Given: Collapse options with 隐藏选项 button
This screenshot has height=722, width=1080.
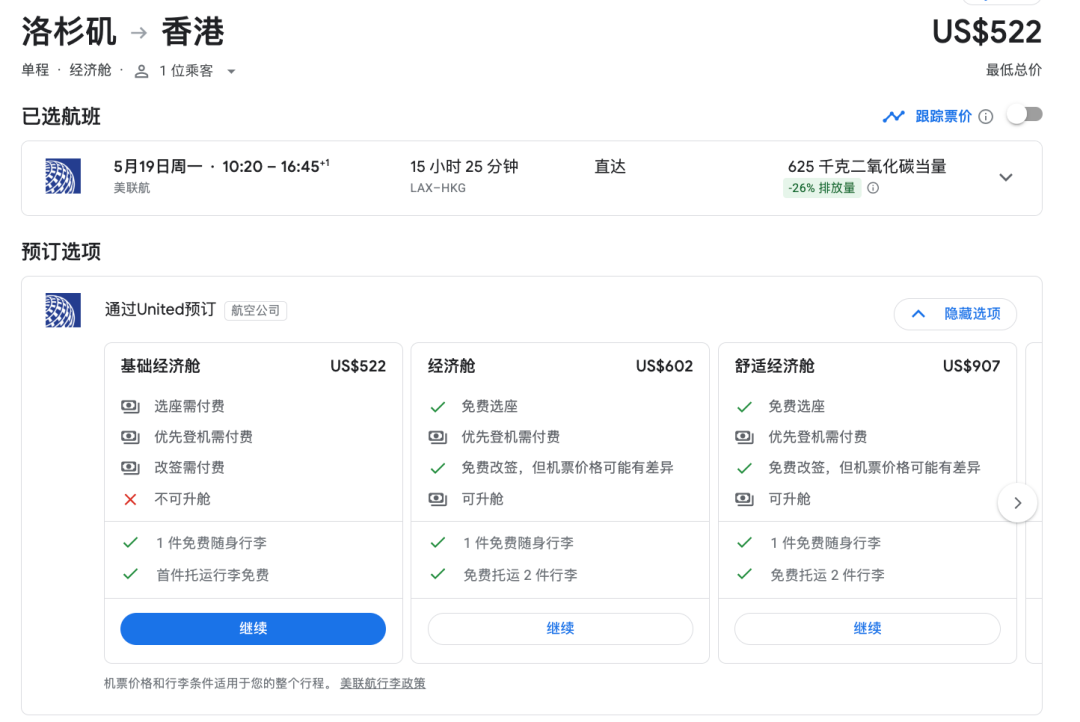Looking at the screenshot, I should [x=955, y=314].
